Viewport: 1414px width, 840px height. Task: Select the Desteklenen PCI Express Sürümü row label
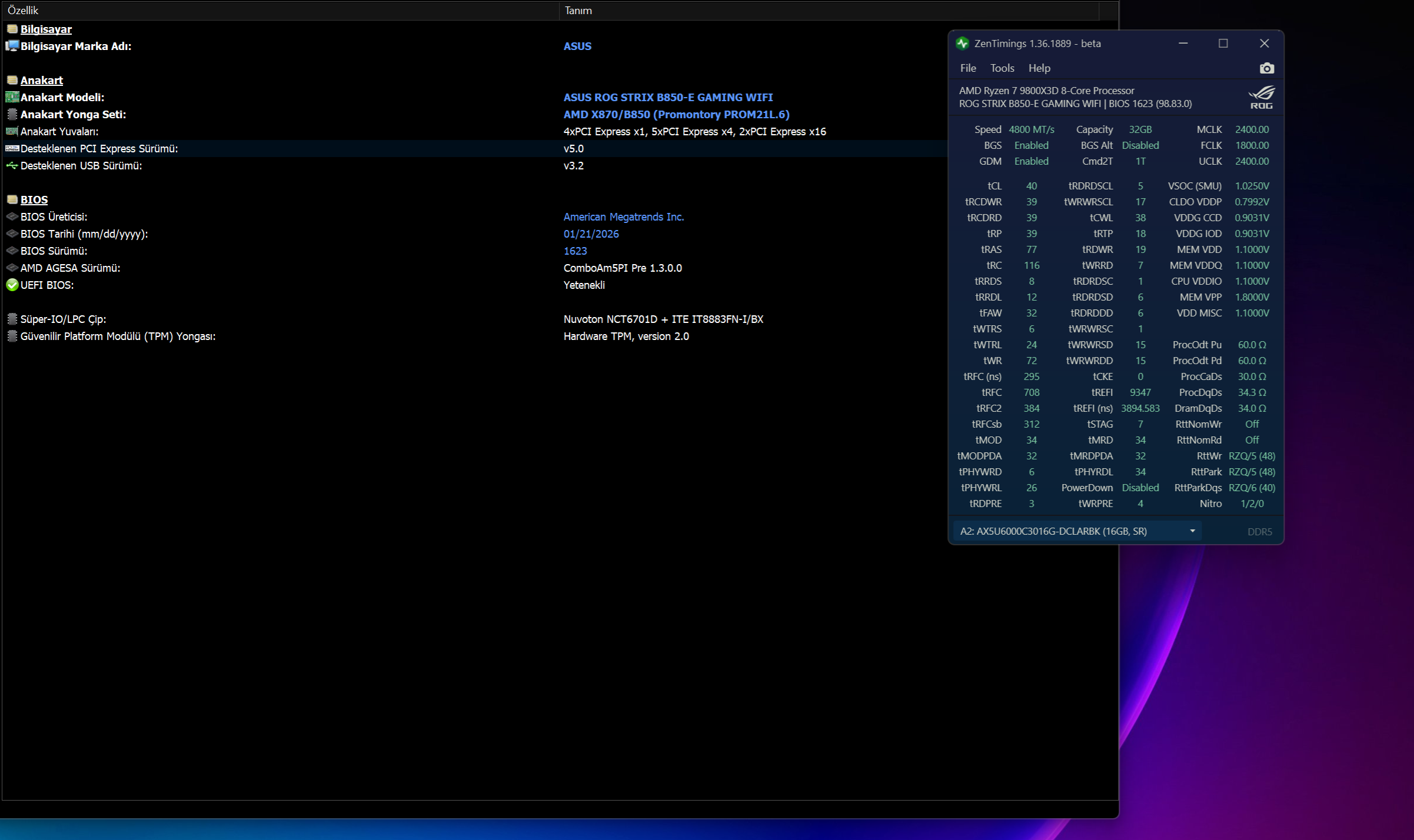[99, 148]
